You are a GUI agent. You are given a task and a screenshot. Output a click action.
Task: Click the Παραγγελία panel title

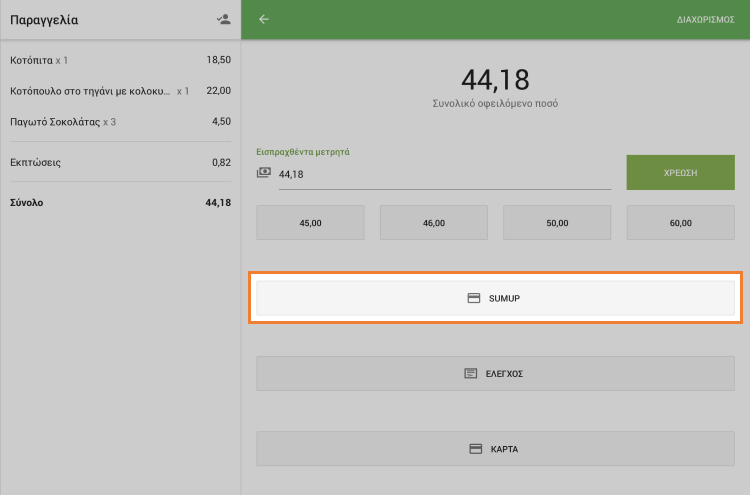(44, 20)
